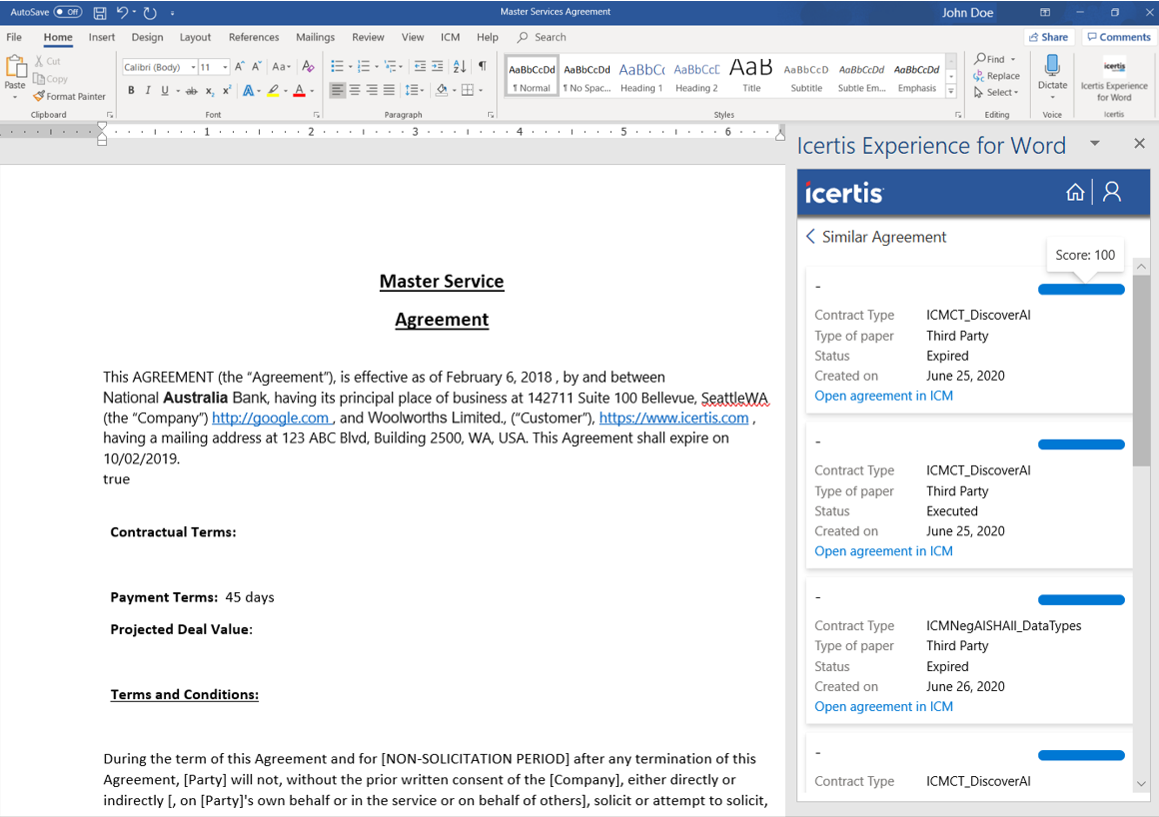Increase the paragraph indent

(x=438, y=67)
